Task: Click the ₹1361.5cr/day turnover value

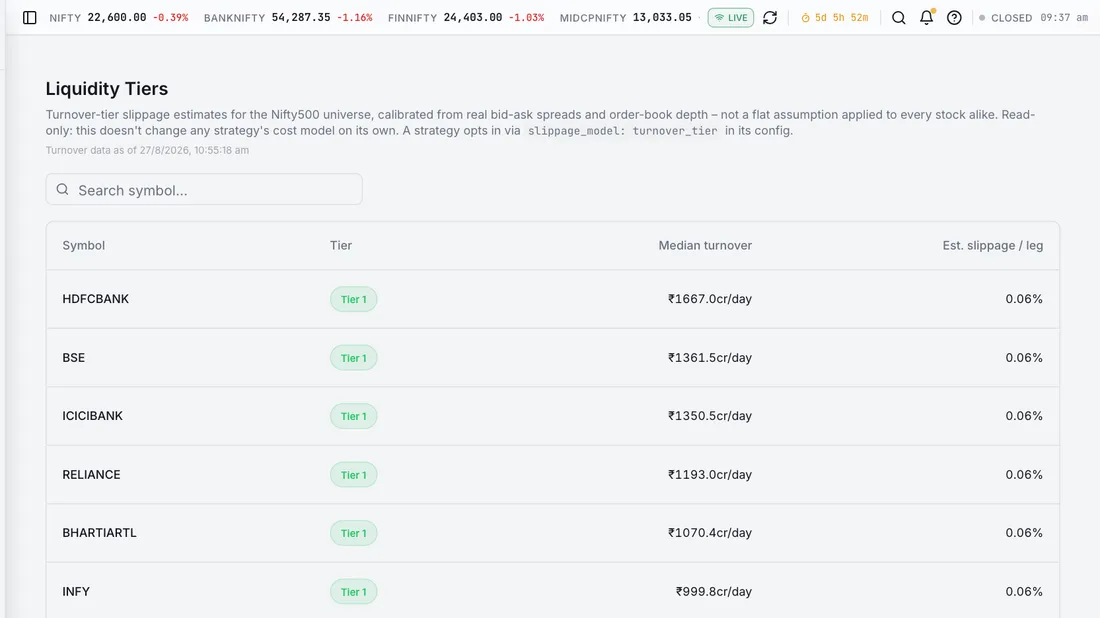Action: click(710, 358)
